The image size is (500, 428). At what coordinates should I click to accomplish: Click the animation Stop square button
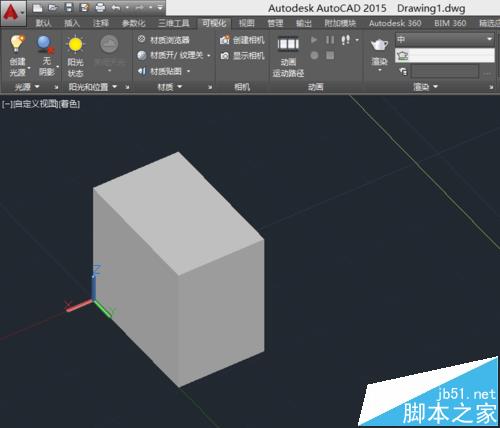pos(330,55)
